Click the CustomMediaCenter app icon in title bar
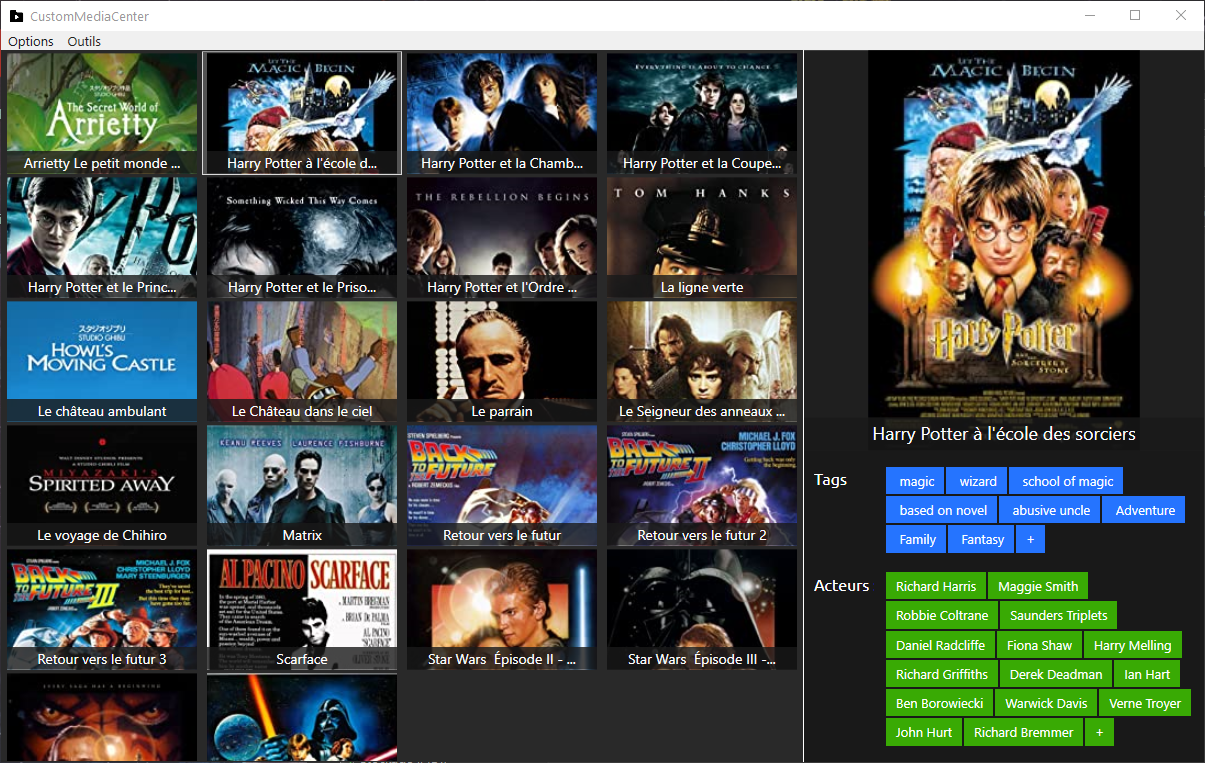The height and width of the screenshot is (763, 1205). point(16,16)
